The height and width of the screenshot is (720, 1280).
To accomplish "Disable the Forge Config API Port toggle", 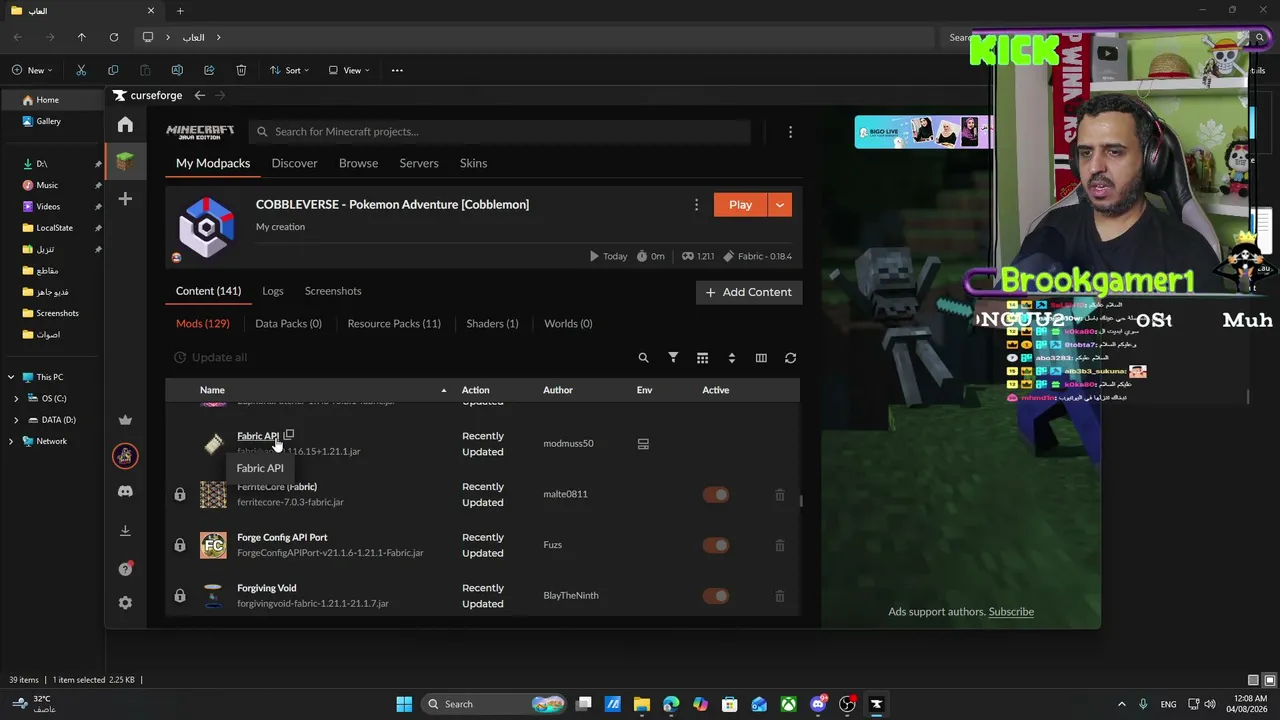I will (x=716, y=545).
